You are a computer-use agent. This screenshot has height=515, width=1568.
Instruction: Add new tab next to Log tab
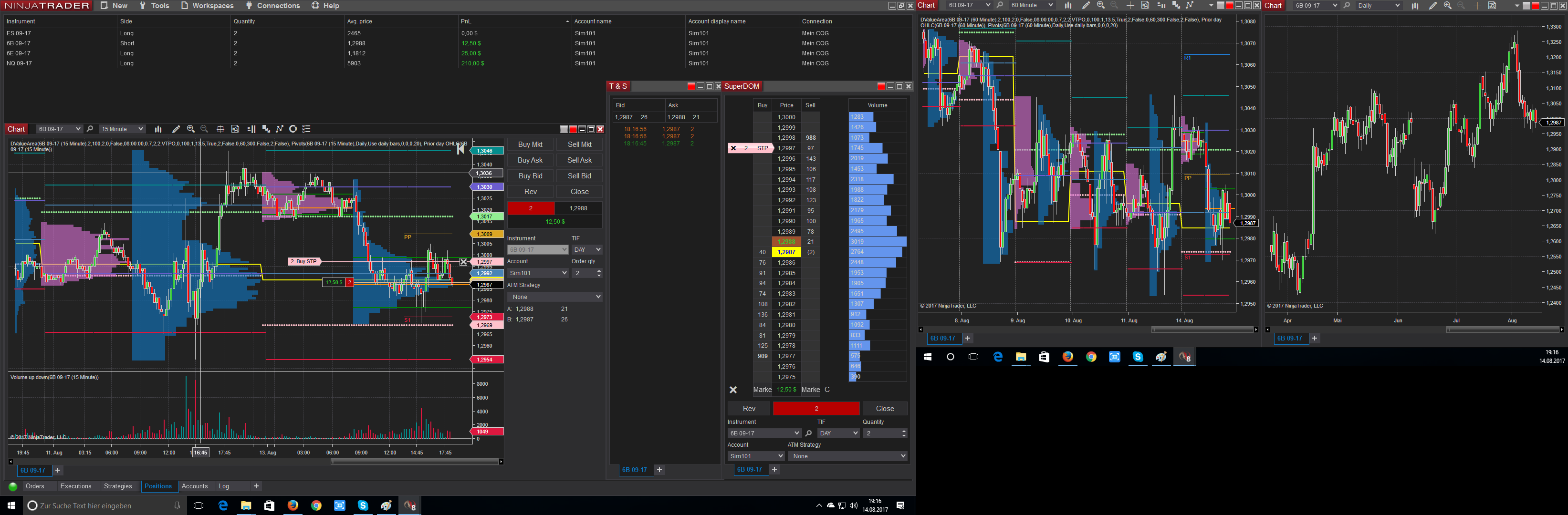click(256, 486)
